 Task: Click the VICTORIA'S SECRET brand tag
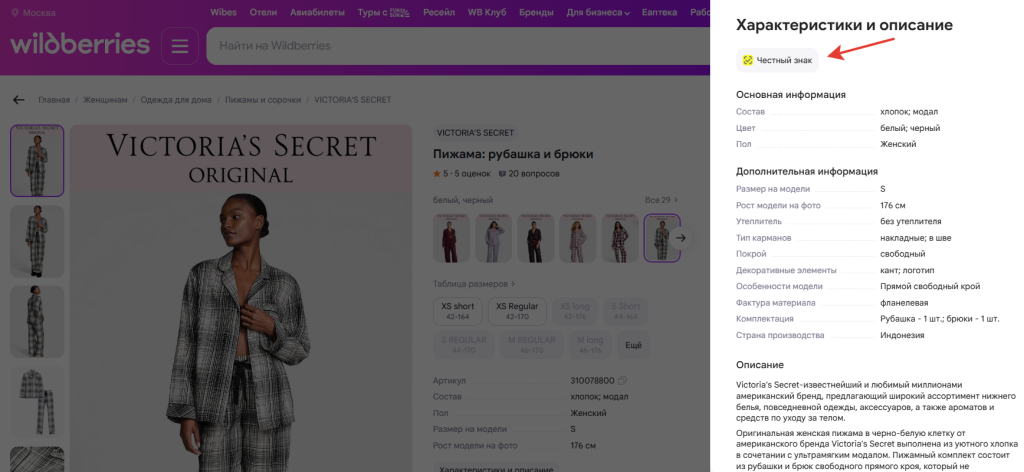click(475, 133)
